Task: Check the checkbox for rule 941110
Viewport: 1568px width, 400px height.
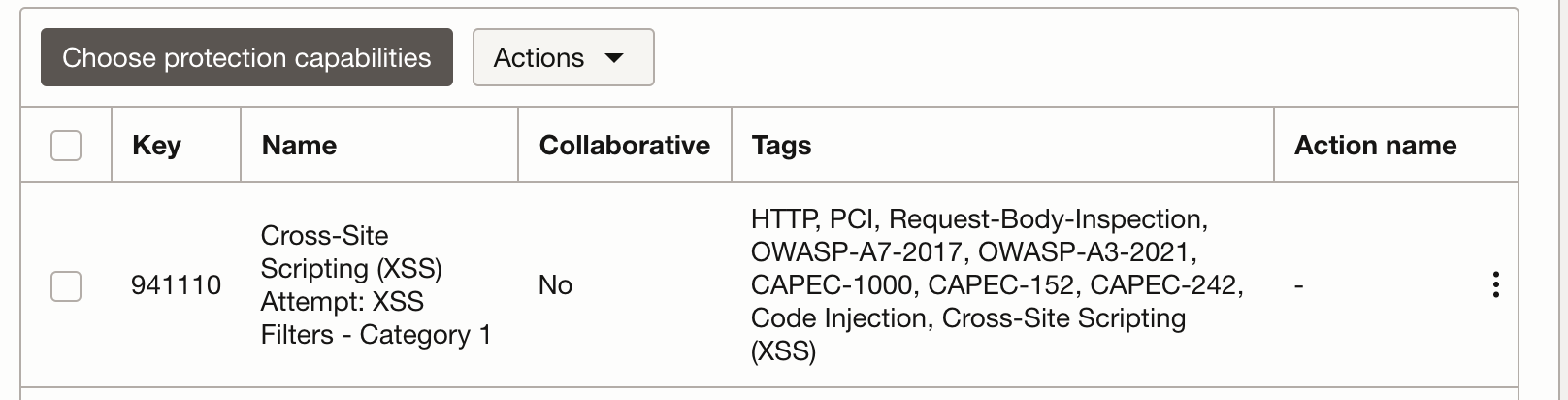Action: tap(66, 285)
